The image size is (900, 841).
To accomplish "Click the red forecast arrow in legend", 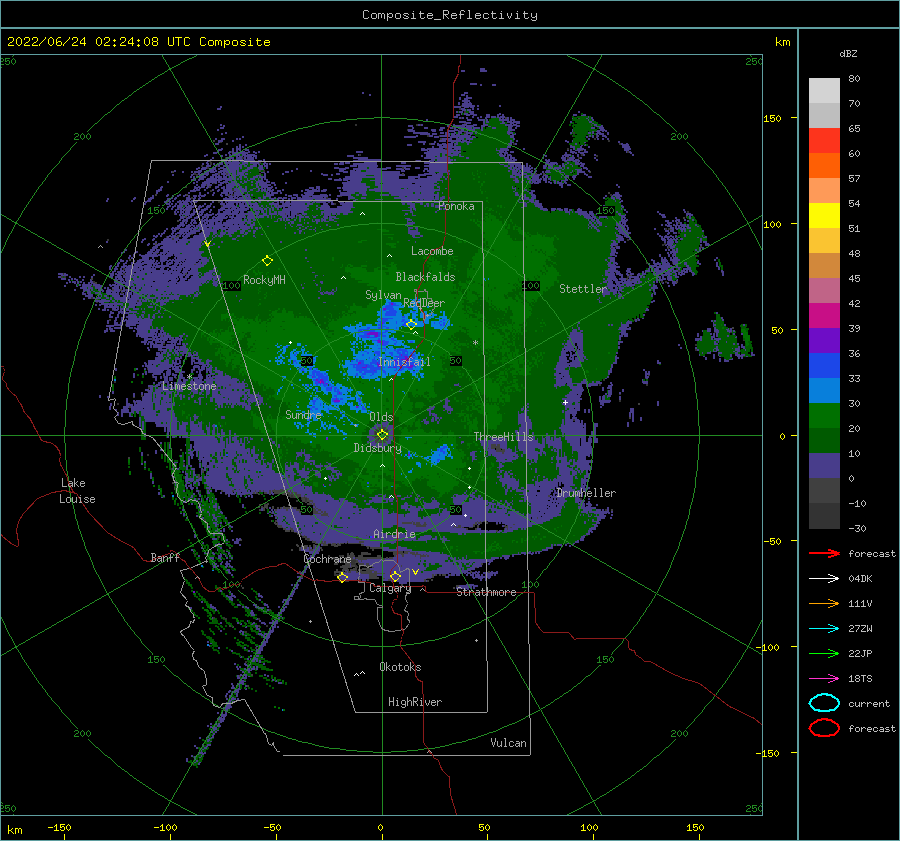I will [824, 553].
